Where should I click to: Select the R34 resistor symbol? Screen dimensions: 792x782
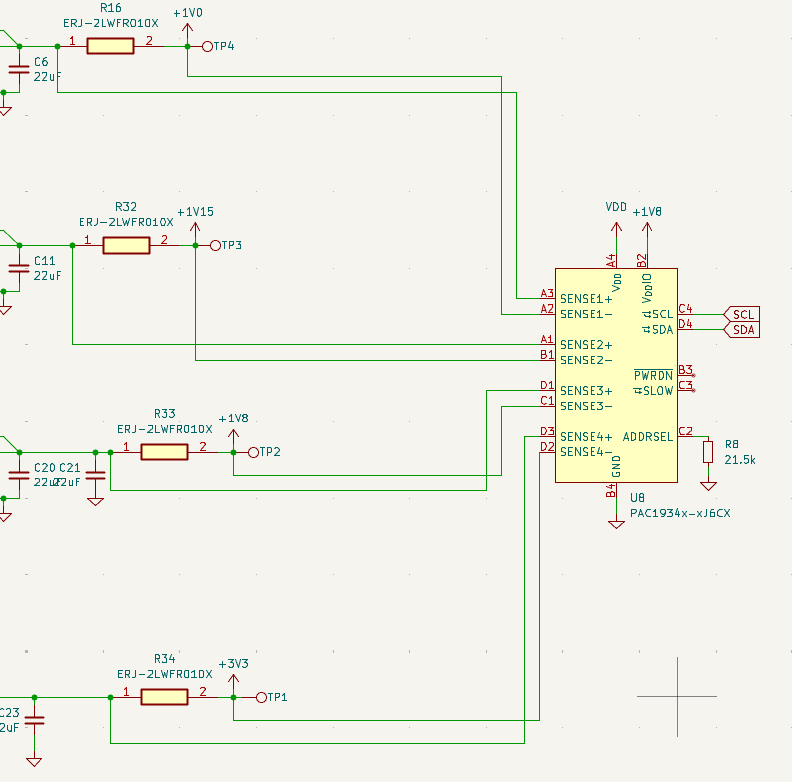click(164, 697)
